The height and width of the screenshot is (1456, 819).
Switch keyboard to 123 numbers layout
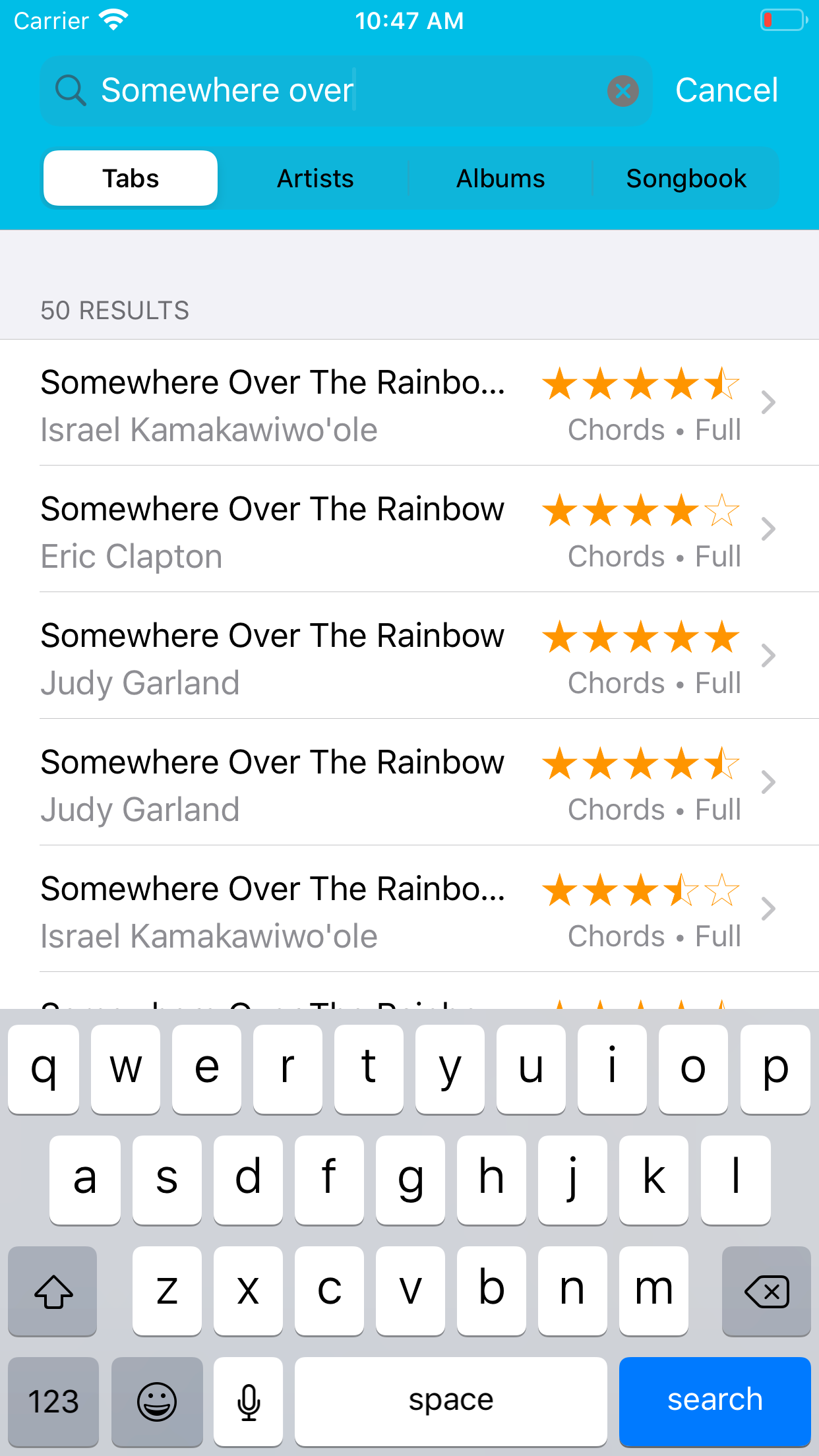(53, 1401)
